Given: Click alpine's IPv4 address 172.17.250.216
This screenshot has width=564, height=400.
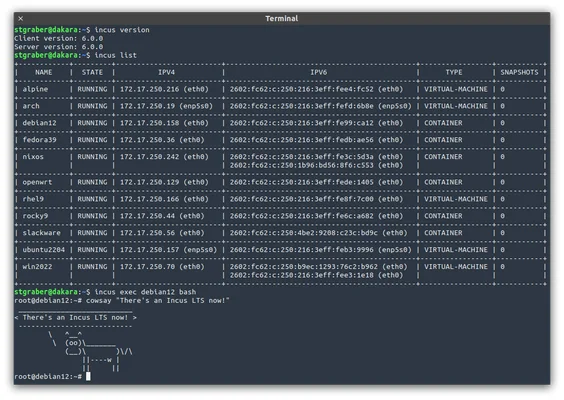Looking at the screenshot, I should pos(150,89).
